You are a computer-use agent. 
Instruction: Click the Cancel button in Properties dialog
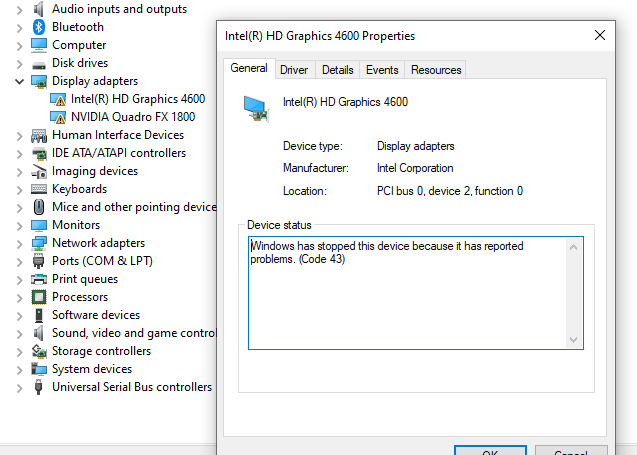click(x=571, y=451)
